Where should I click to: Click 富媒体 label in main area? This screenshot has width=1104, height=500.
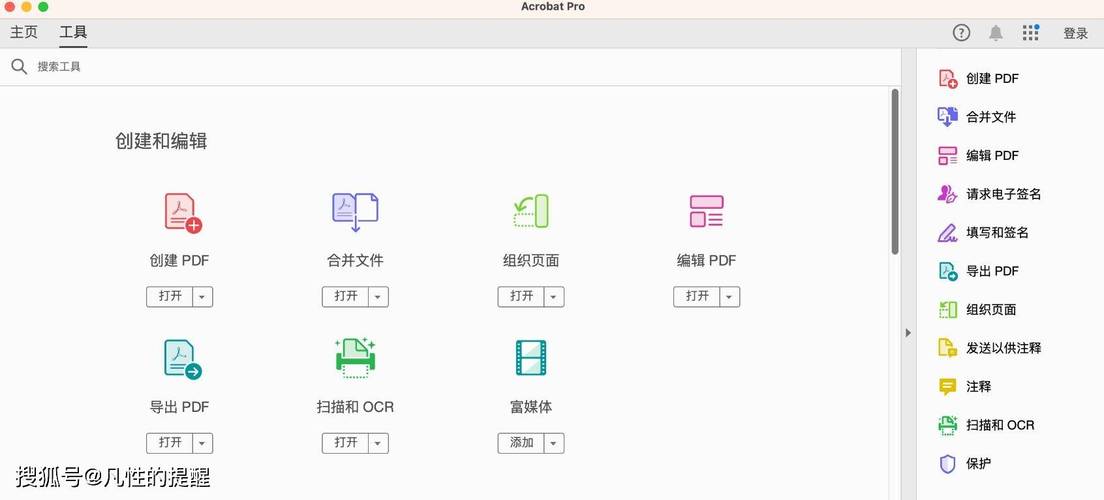point(531,407)
